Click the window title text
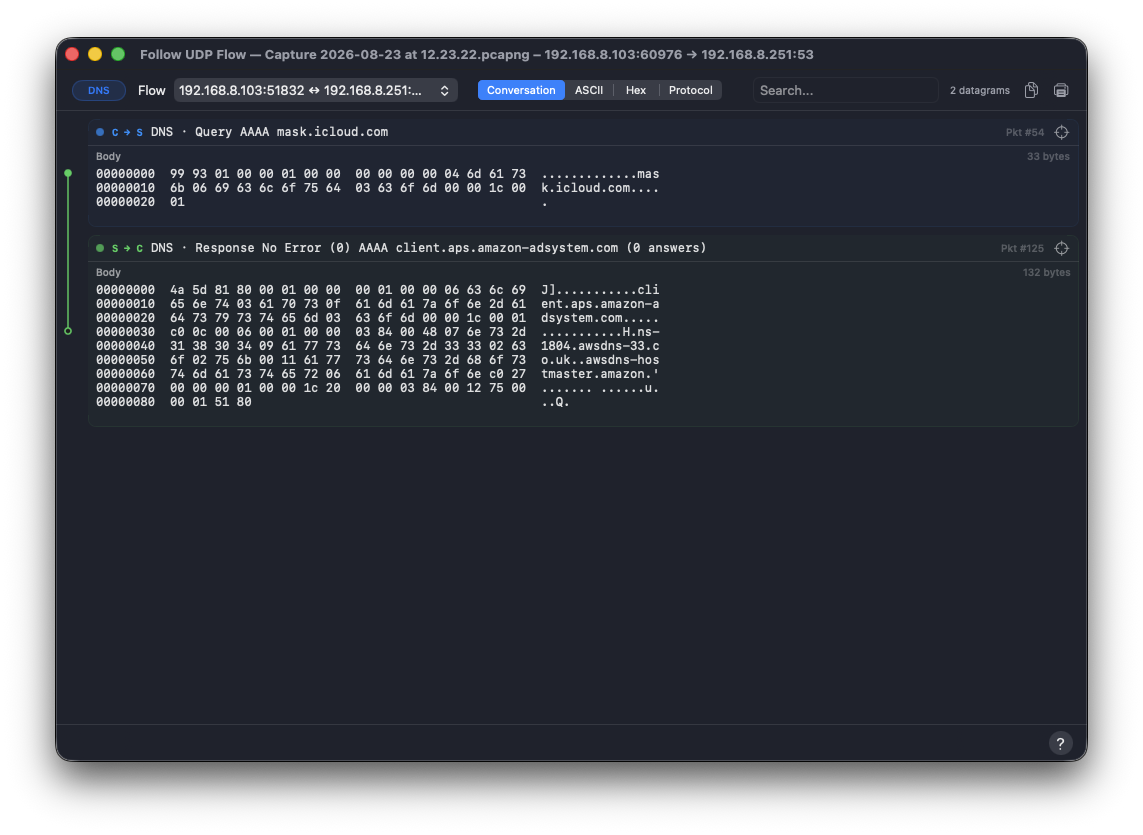This screenshot has width=1143, height=835. (476, 55)
